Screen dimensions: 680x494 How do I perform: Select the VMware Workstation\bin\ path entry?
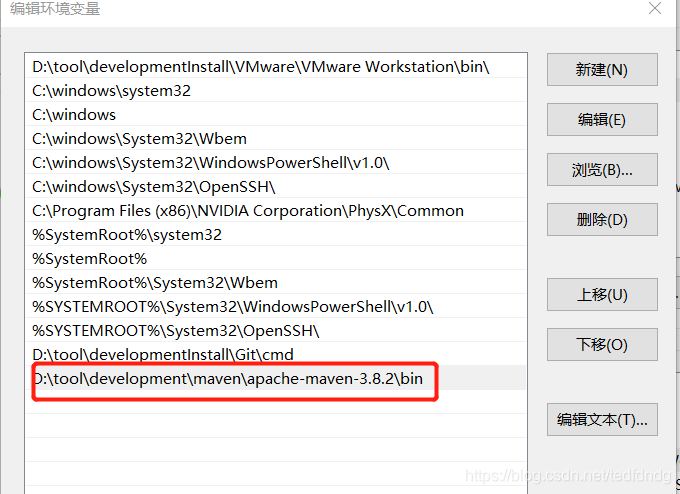click(276, 66)
